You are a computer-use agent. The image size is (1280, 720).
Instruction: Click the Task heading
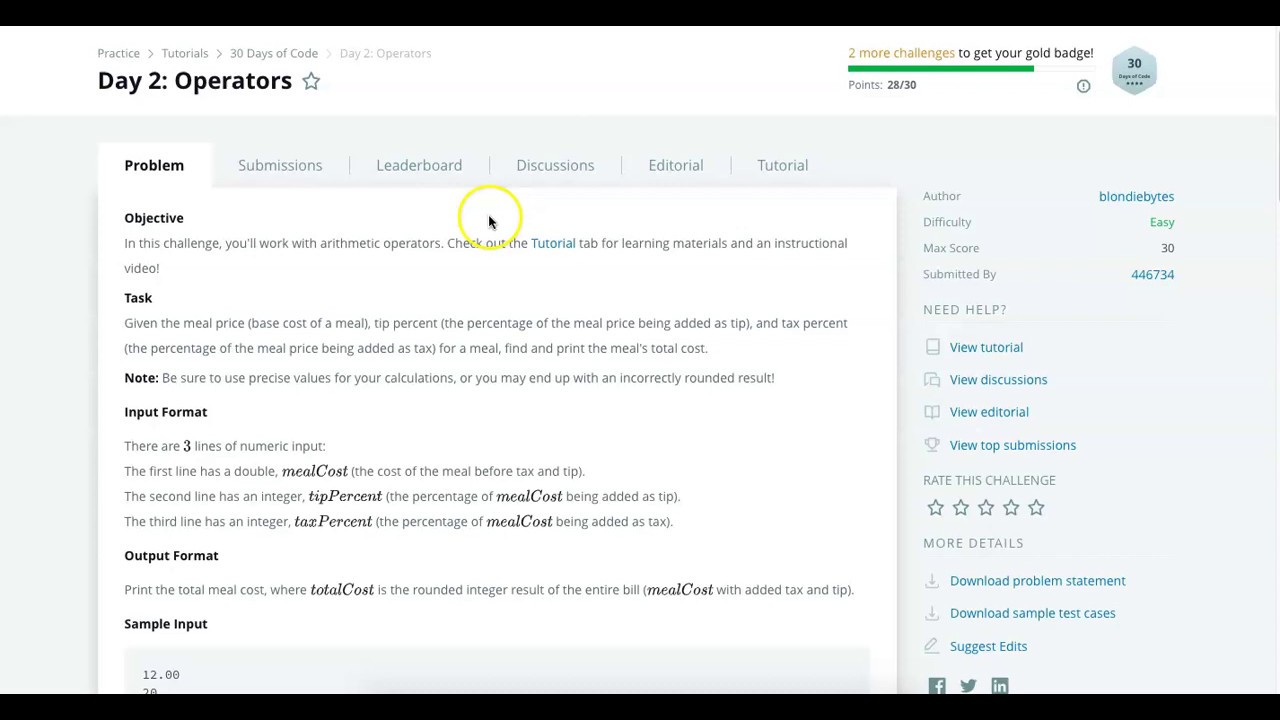tap(138, 298)
